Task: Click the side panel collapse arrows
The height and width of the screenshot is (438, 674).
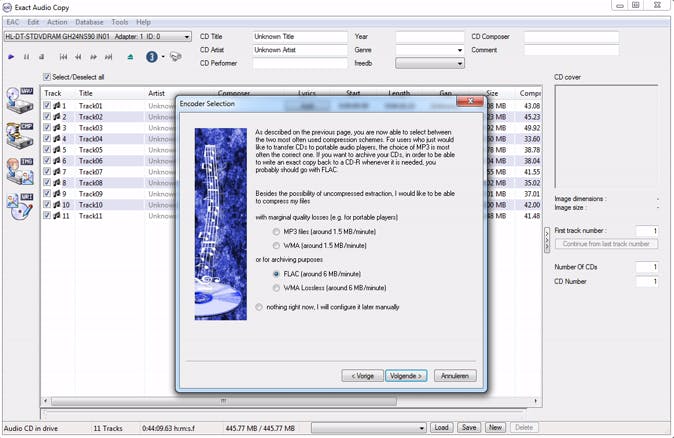Action: 547,239
